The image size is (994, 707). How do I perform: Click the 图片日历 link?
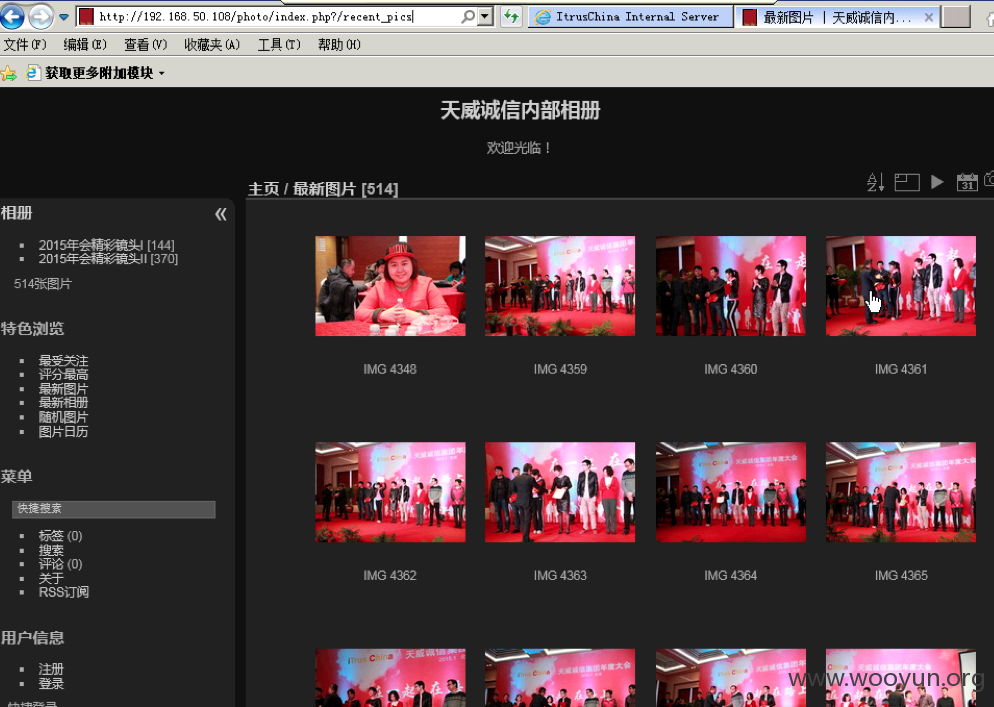[63, 432]
